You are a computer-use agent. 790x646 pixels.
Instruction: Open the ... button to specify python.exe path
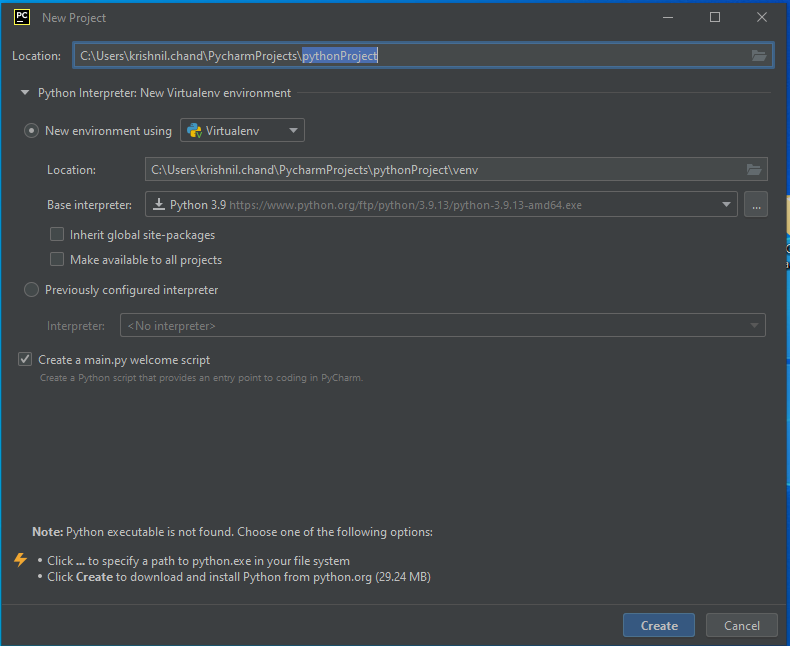756,205
